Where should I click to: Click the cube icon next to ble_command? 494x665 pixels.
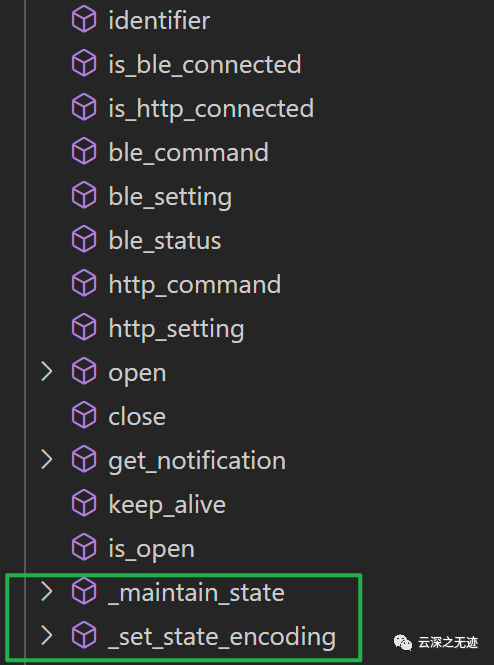pos(84,151)
